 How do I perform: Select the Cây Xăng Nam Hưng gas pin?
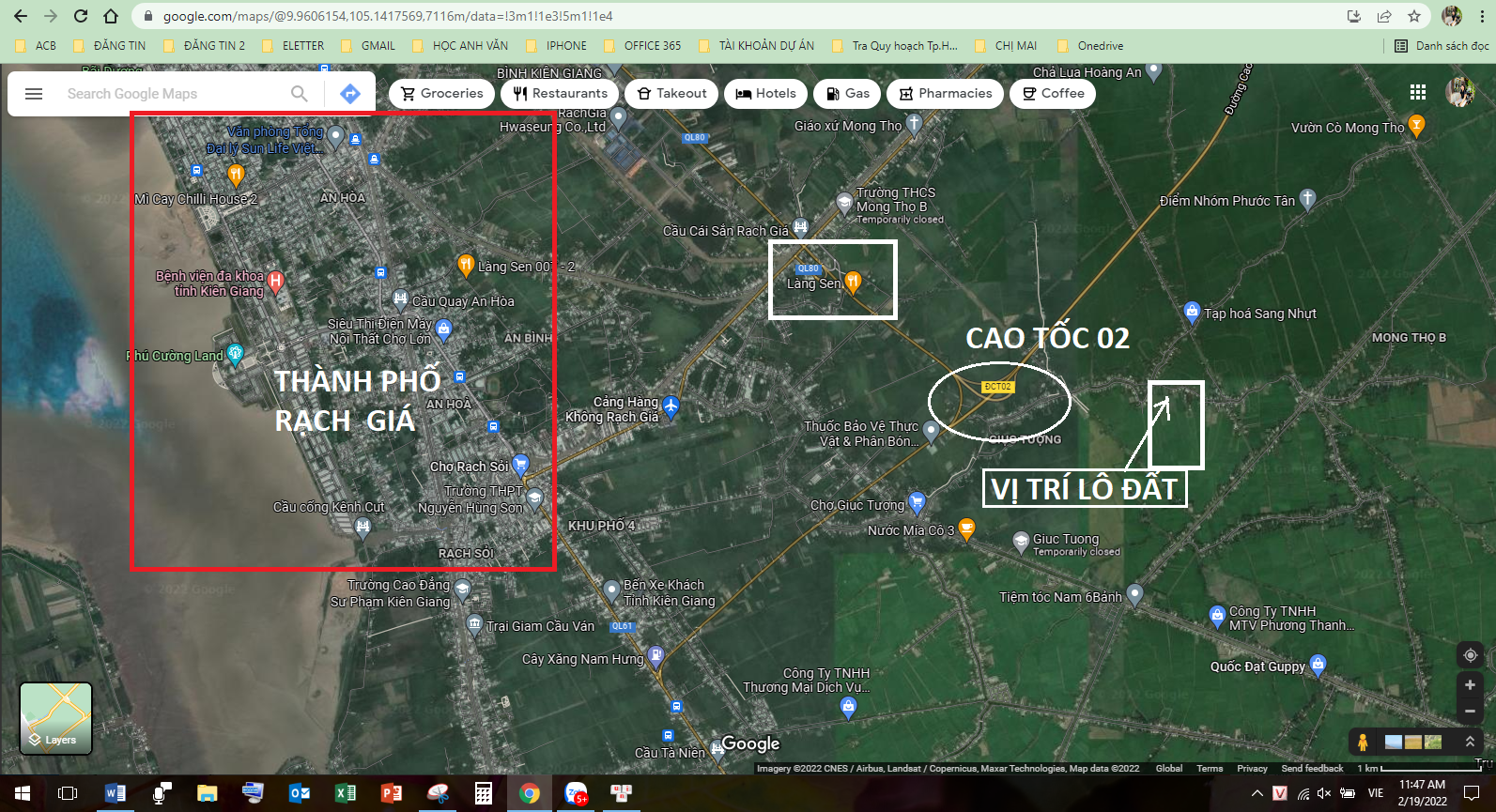pos(656,656)
